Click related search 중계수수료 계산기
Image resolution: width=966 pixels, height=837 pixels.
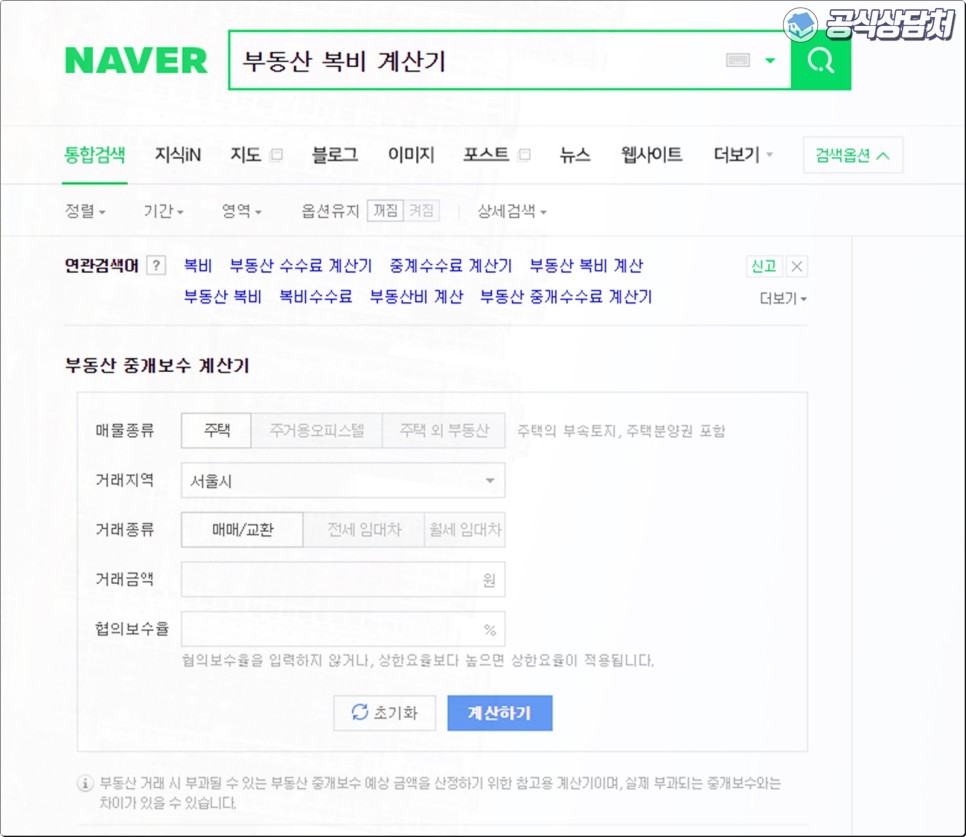pyautogui.click(x=450, y=265)
